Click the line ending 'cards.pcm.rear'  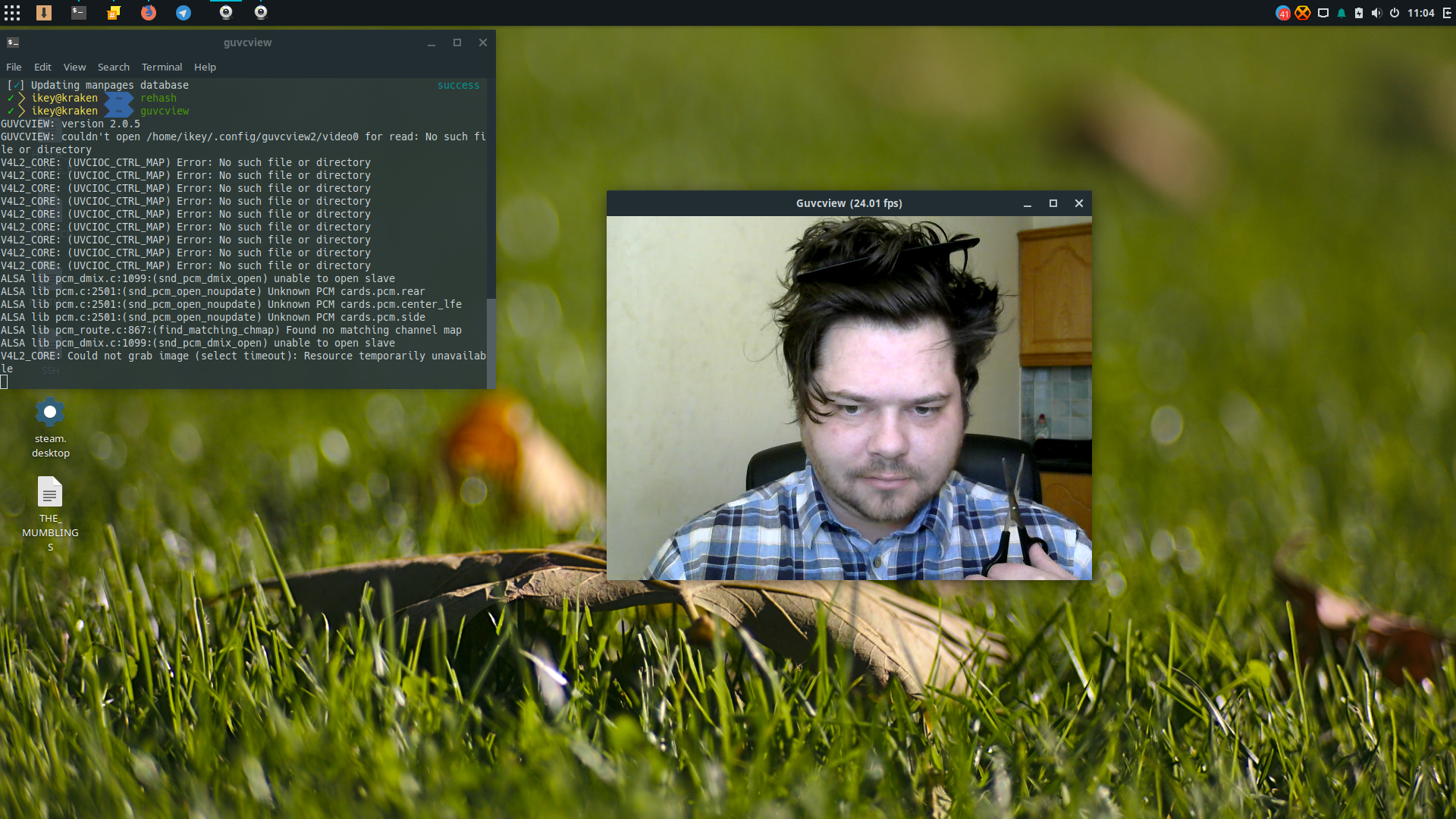[213, 291]
